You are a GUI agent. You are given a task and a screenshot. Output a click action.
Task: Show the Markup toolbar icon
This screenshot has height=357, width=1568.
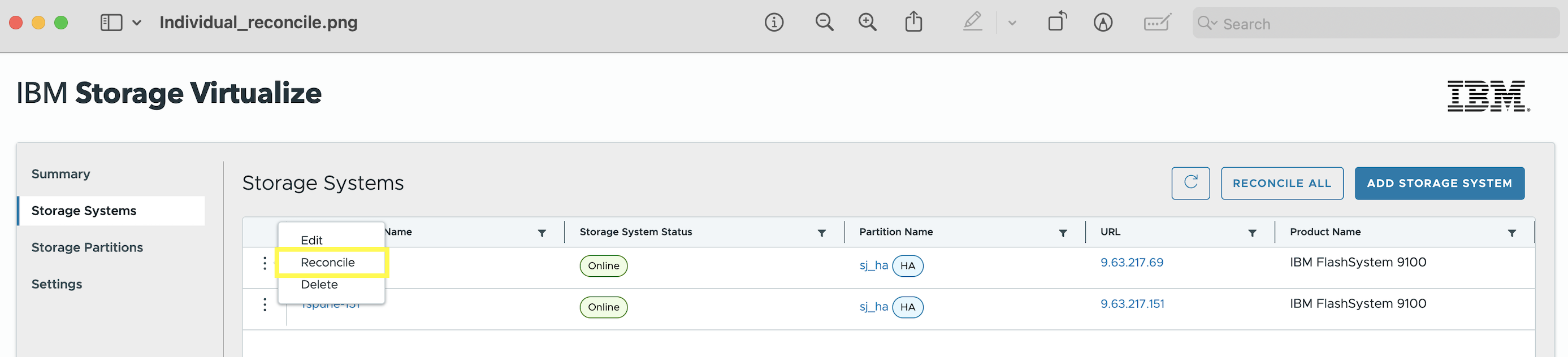click(1102, 23)
